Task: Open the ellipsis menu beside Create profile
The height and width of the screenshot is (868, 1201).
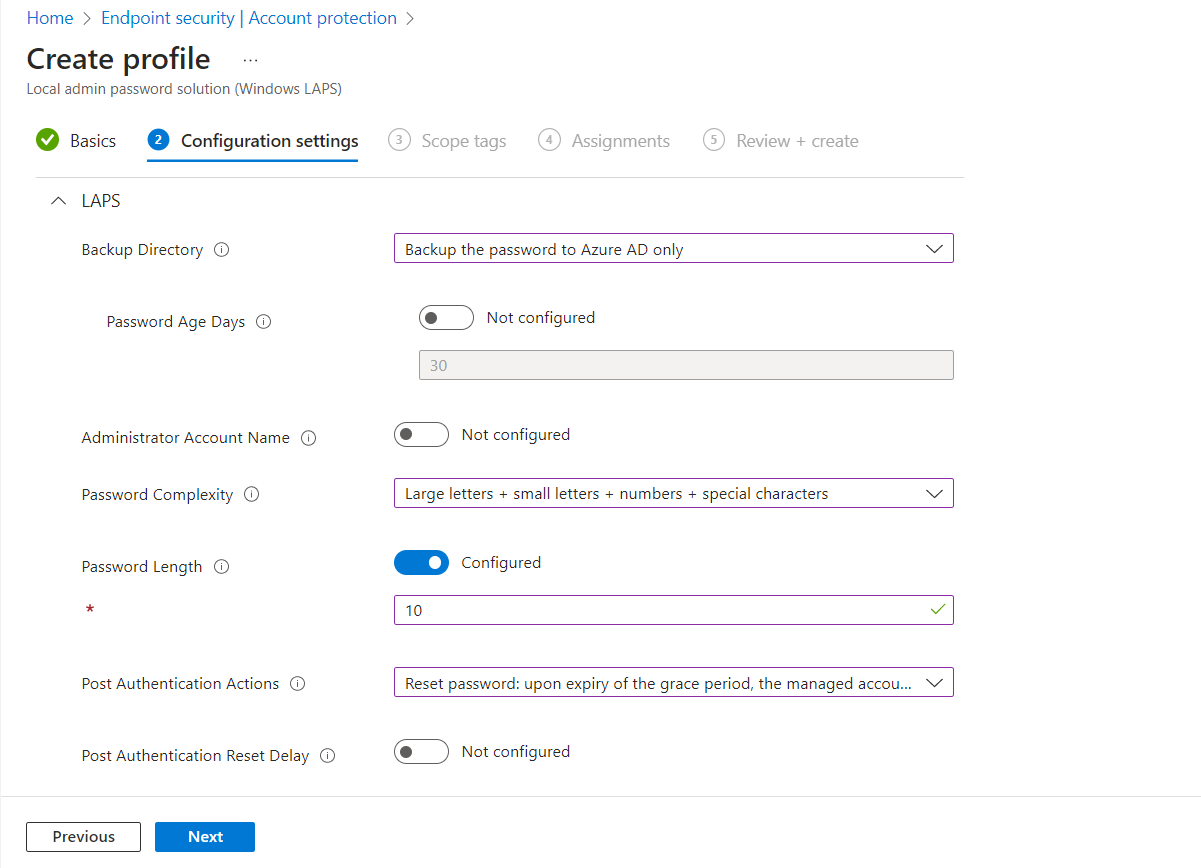Action: coord(250,60)
